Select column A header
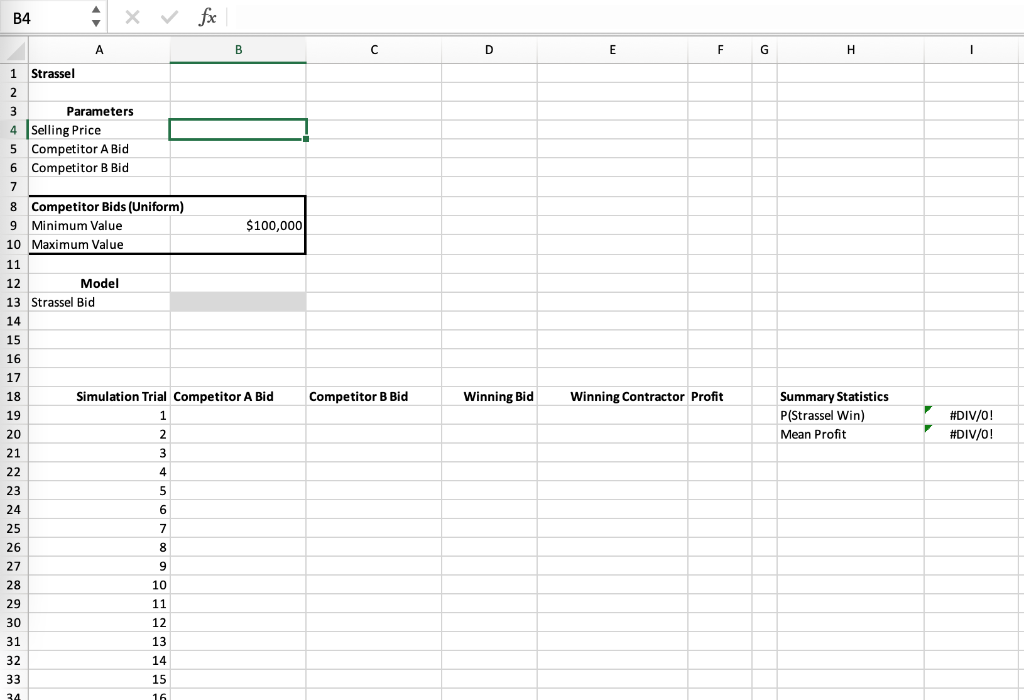Viewport: 1024px width, 700px height. pyautogui.click(x=99, y=50)
